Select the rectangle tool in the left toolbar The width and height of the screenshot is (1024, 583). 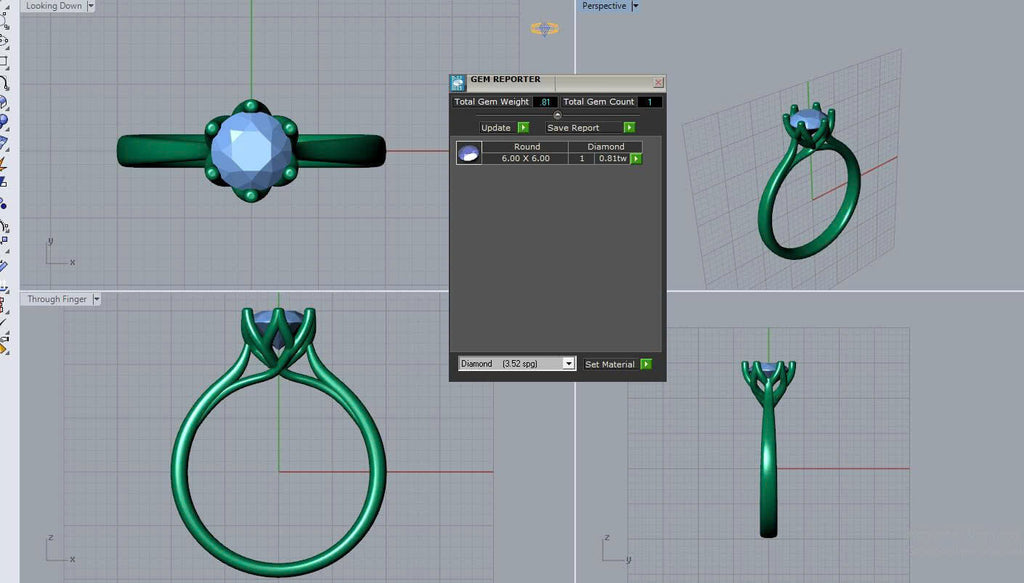tap(4, 62)
